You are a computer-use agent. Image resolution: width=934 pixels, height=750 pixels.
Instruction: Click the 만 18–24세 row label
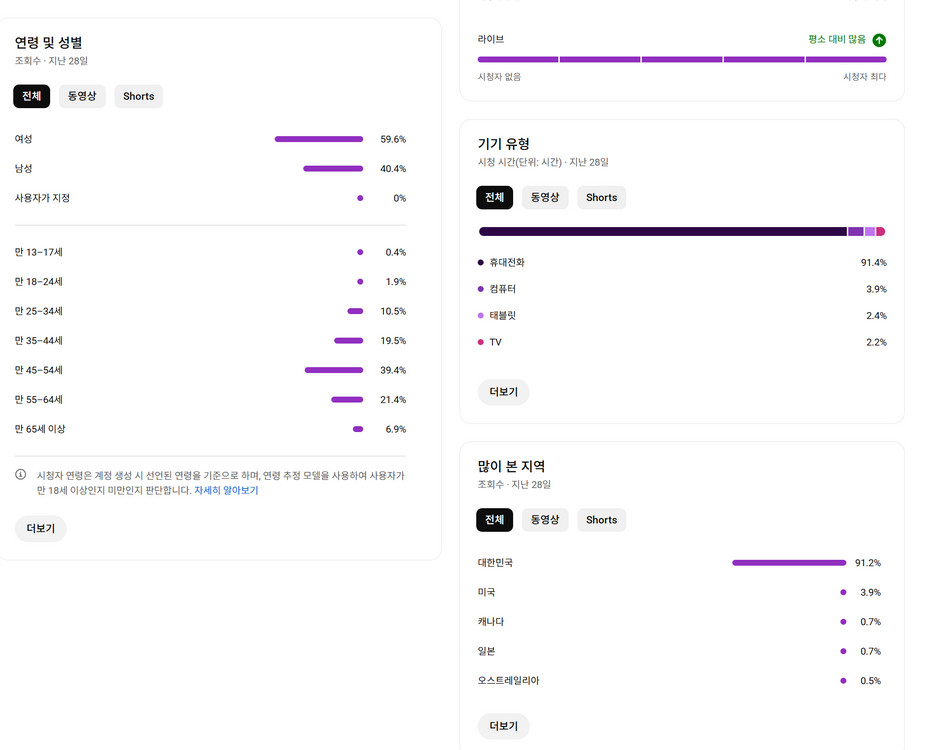[x=39, y=281]
